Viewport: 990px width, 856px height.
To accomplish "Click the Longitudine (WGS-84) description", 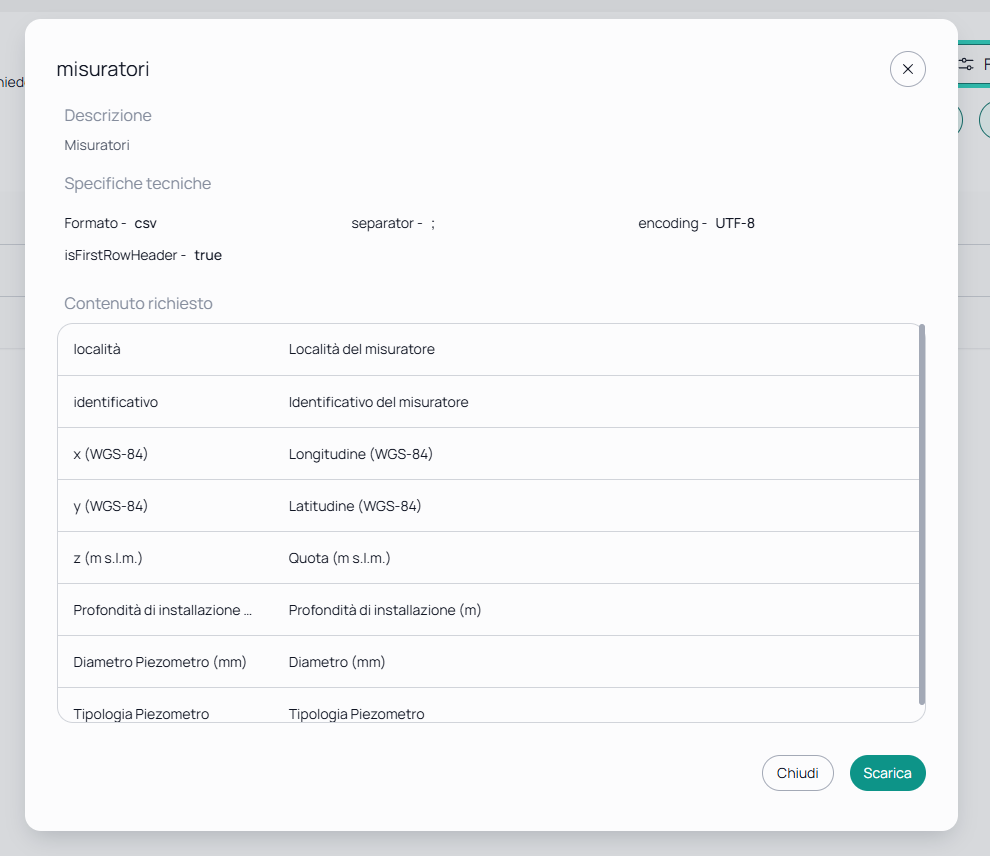I will point(361,454).
